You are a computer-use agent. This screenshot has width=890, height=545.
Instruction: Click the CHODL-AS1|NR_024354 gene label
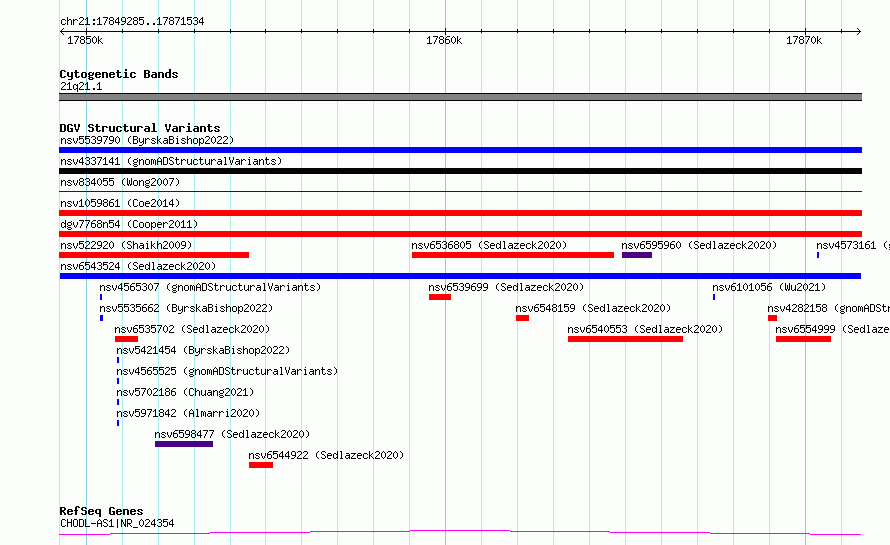click(x=117, y=523)
